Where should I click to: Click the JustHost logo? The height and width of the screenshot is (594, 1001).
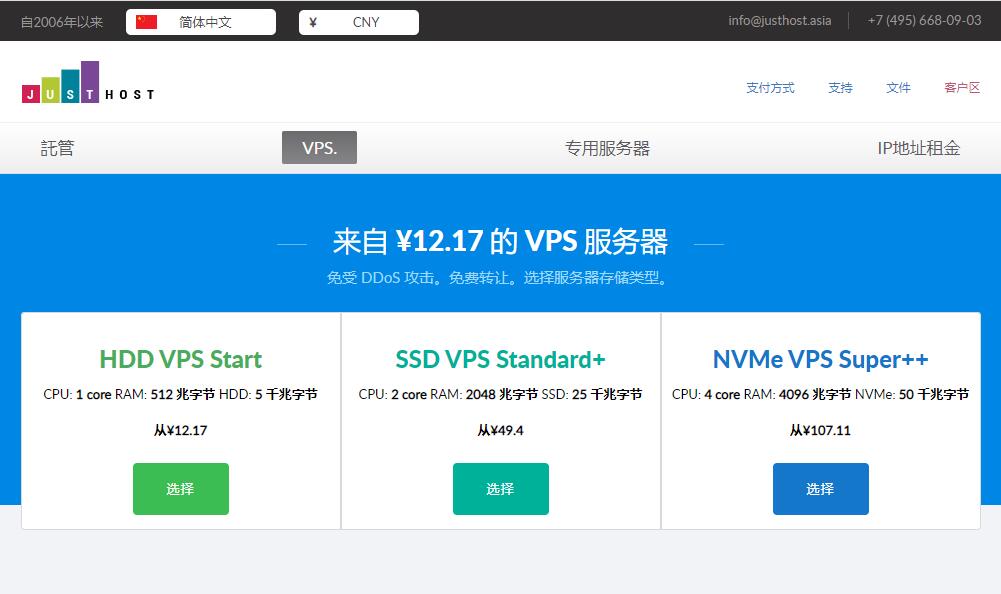88,82
